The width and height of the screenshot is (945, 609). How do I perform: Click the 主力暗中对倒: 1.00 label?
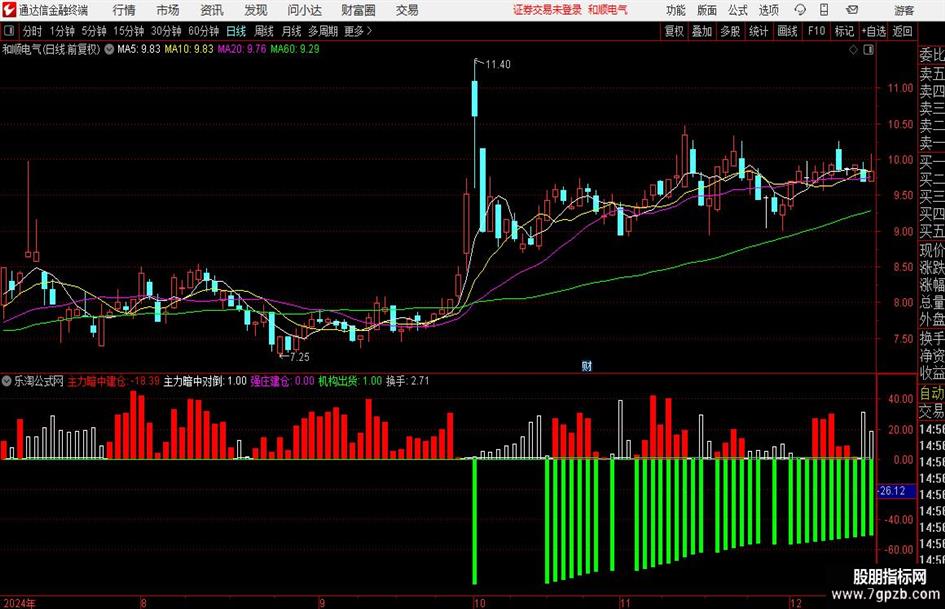pyautogui.click(x=205, y=381)
